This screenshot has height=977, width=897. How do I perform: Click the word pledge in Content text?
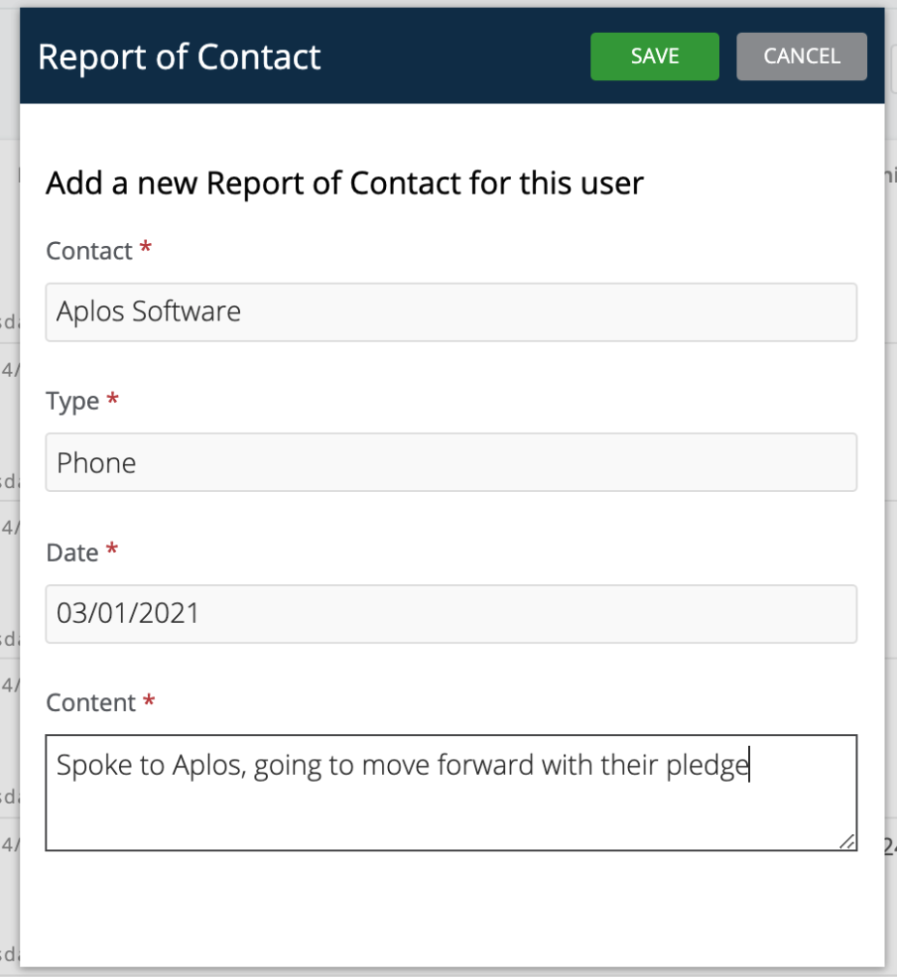pyautogui.click(x=707, y=766)
